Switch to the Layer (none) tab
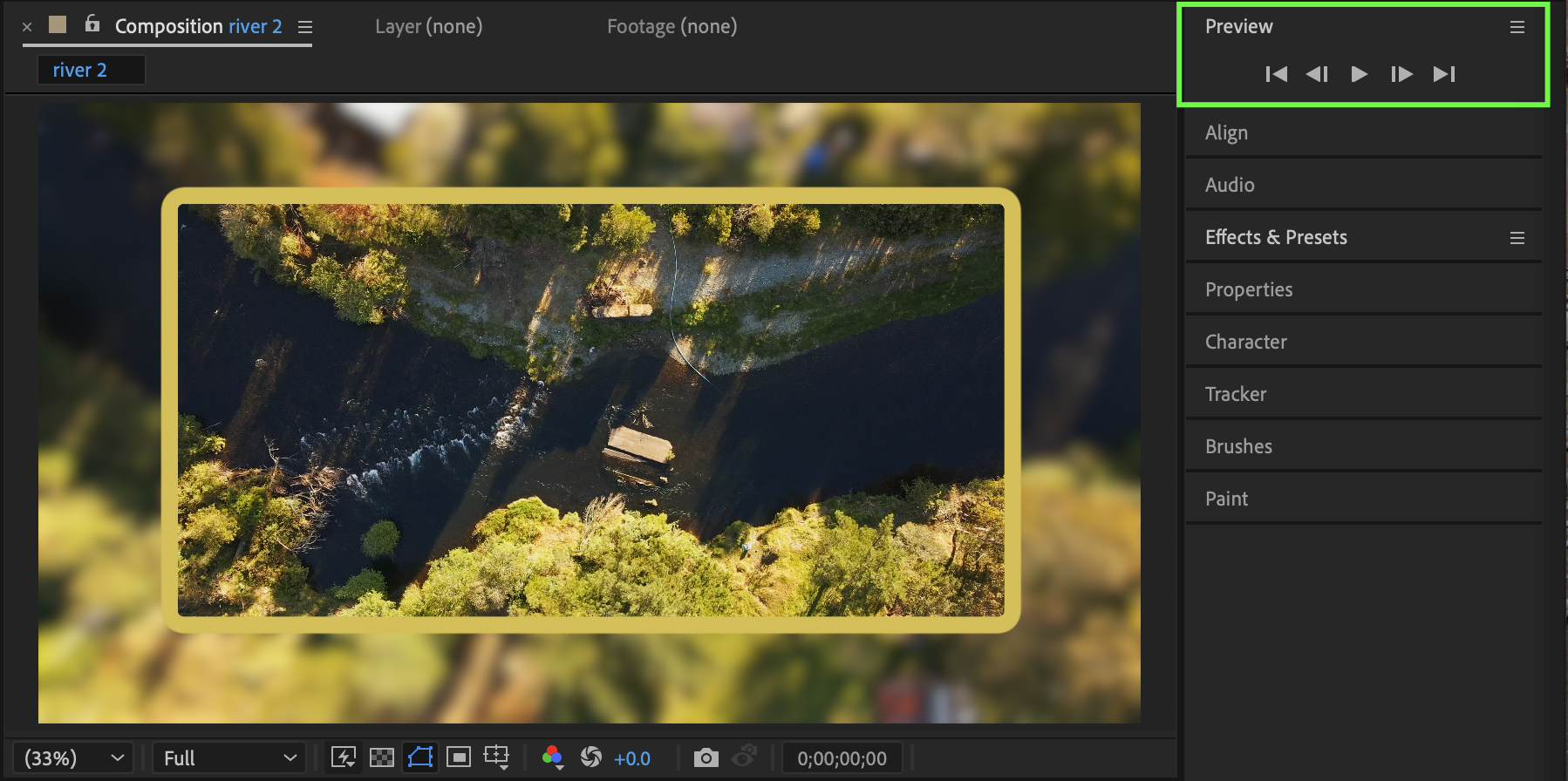This screenshot has width=1568, height=781. (428, 27)
